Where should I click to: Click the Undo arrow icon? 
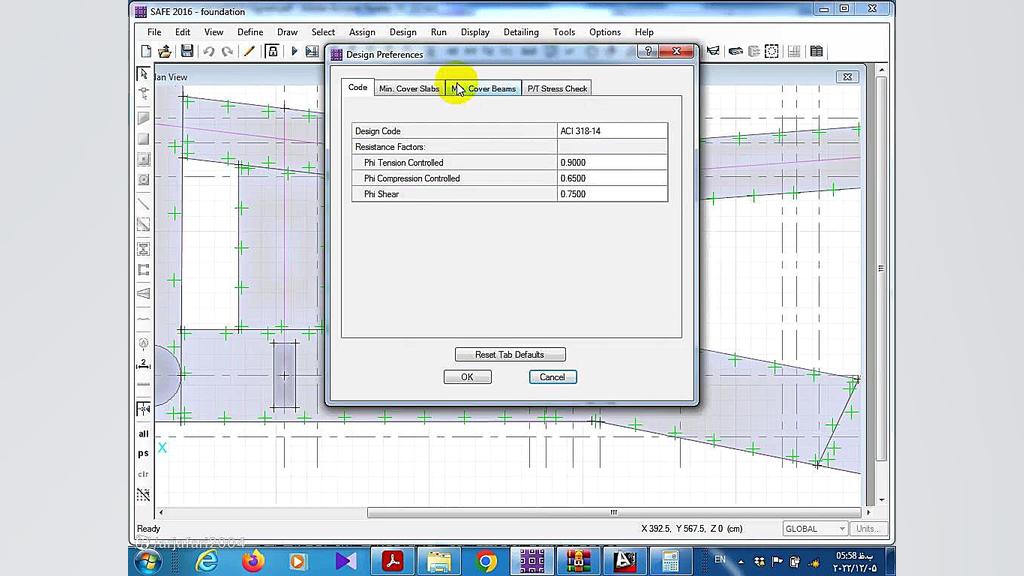click(x=209, y=51)
